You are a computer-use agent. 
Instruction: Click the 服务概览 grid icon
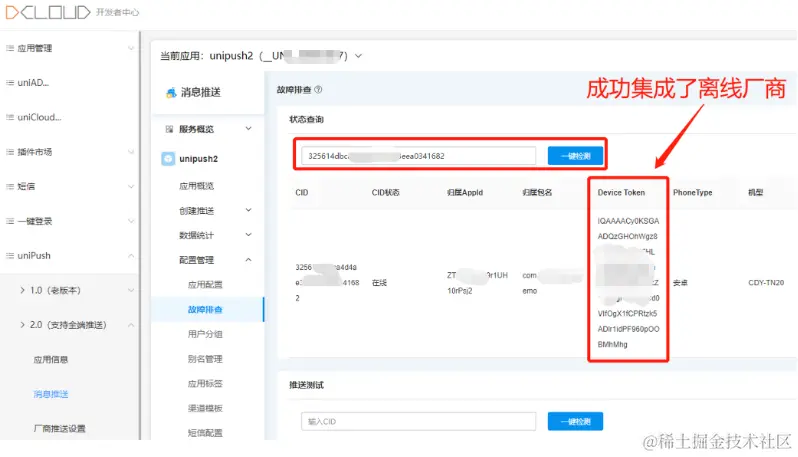point(169,129)
